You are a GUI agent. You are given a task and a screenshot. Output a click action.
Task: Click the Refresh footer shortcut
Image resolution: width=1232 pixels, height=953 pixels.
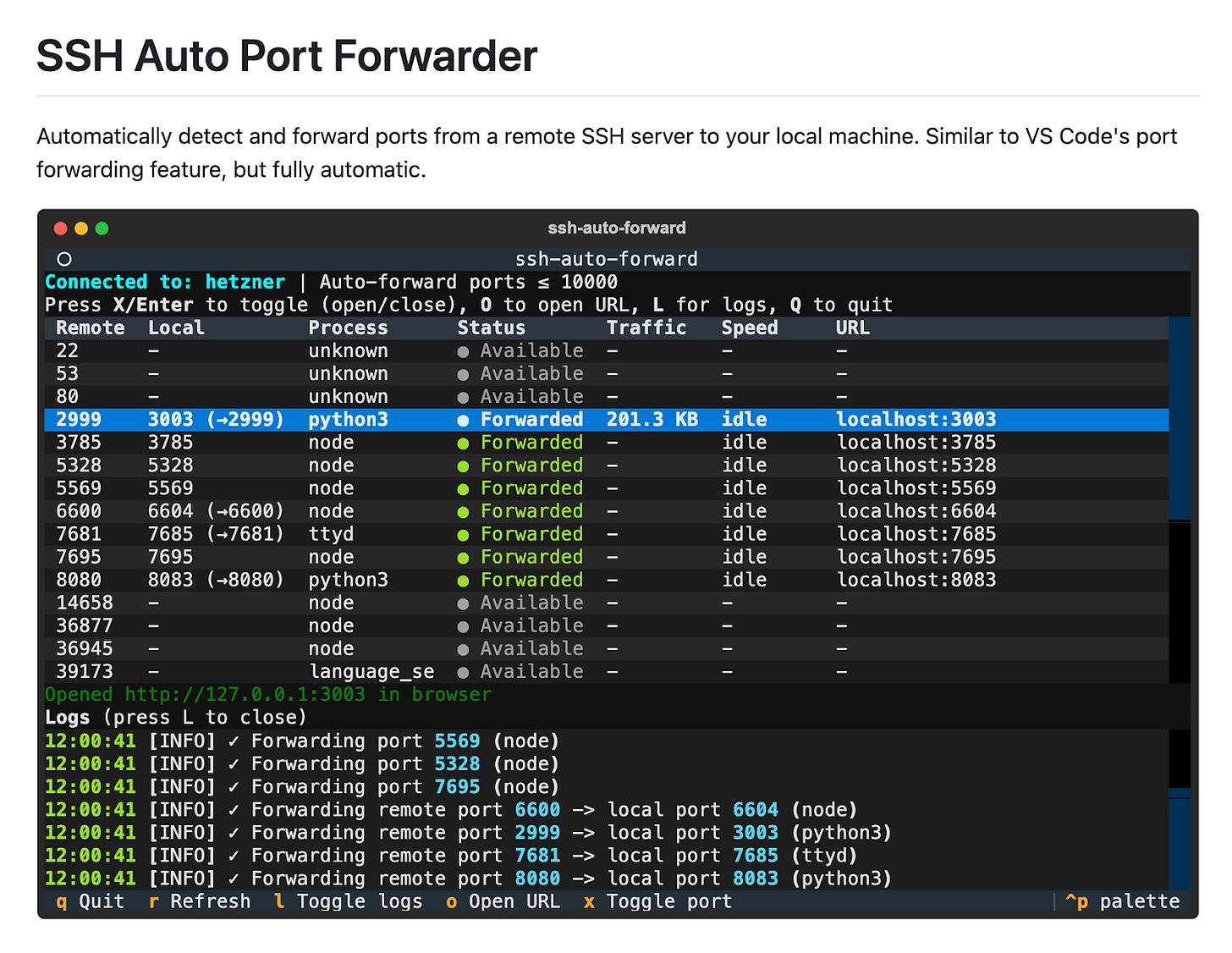coord(200,901)
